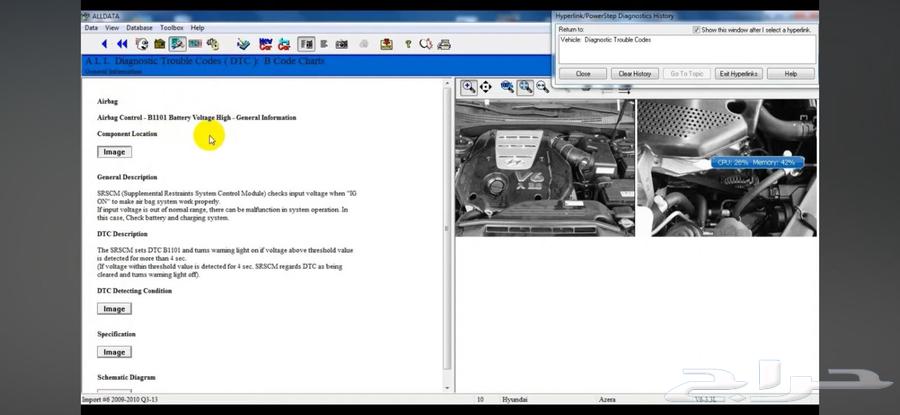
Task: Click the left engine photo thumbnail
Action: coord(545,167)
